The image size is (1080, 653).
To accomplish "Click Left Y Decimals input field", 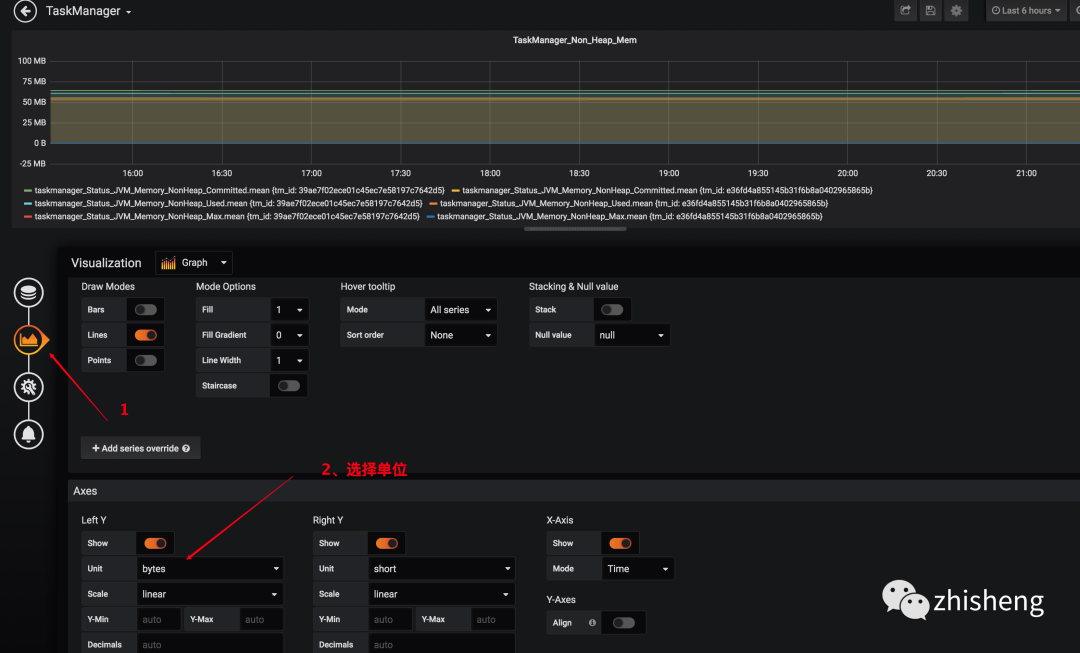I will [x=210, y=644].
